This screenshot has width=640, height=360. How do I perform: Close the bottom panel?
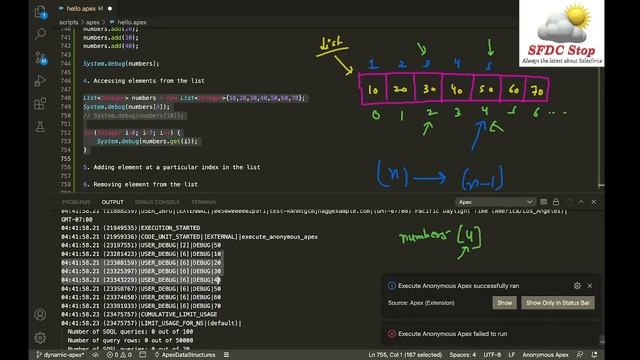(x=593, y=202)
